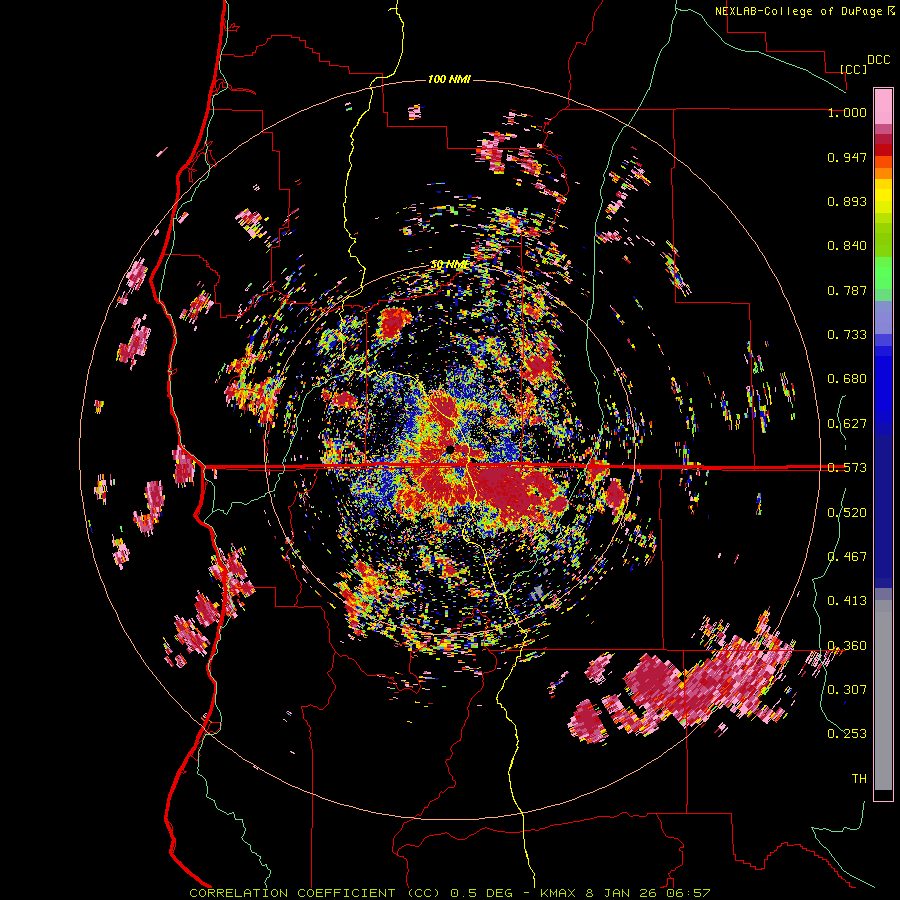Click the 0.467 scale value

847,557
